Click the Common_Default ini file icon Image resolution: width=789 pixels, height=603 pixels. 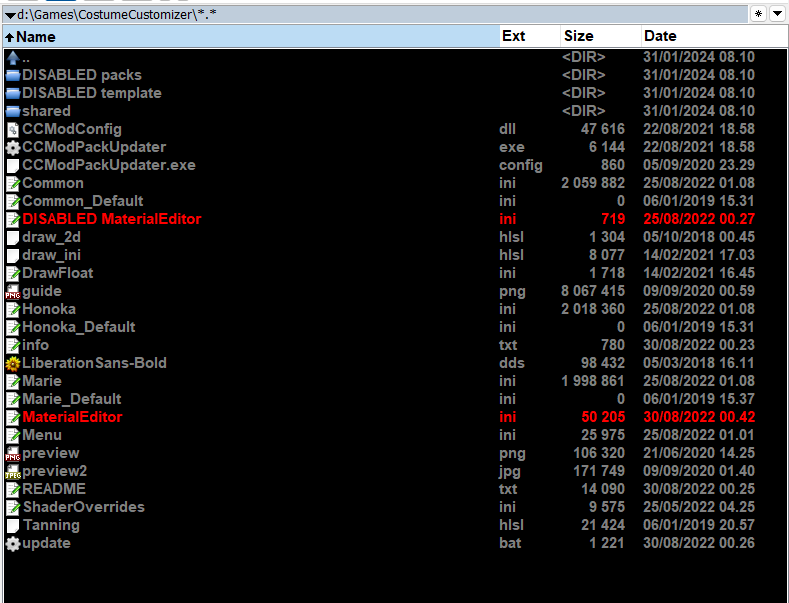(x=13, y=201)
